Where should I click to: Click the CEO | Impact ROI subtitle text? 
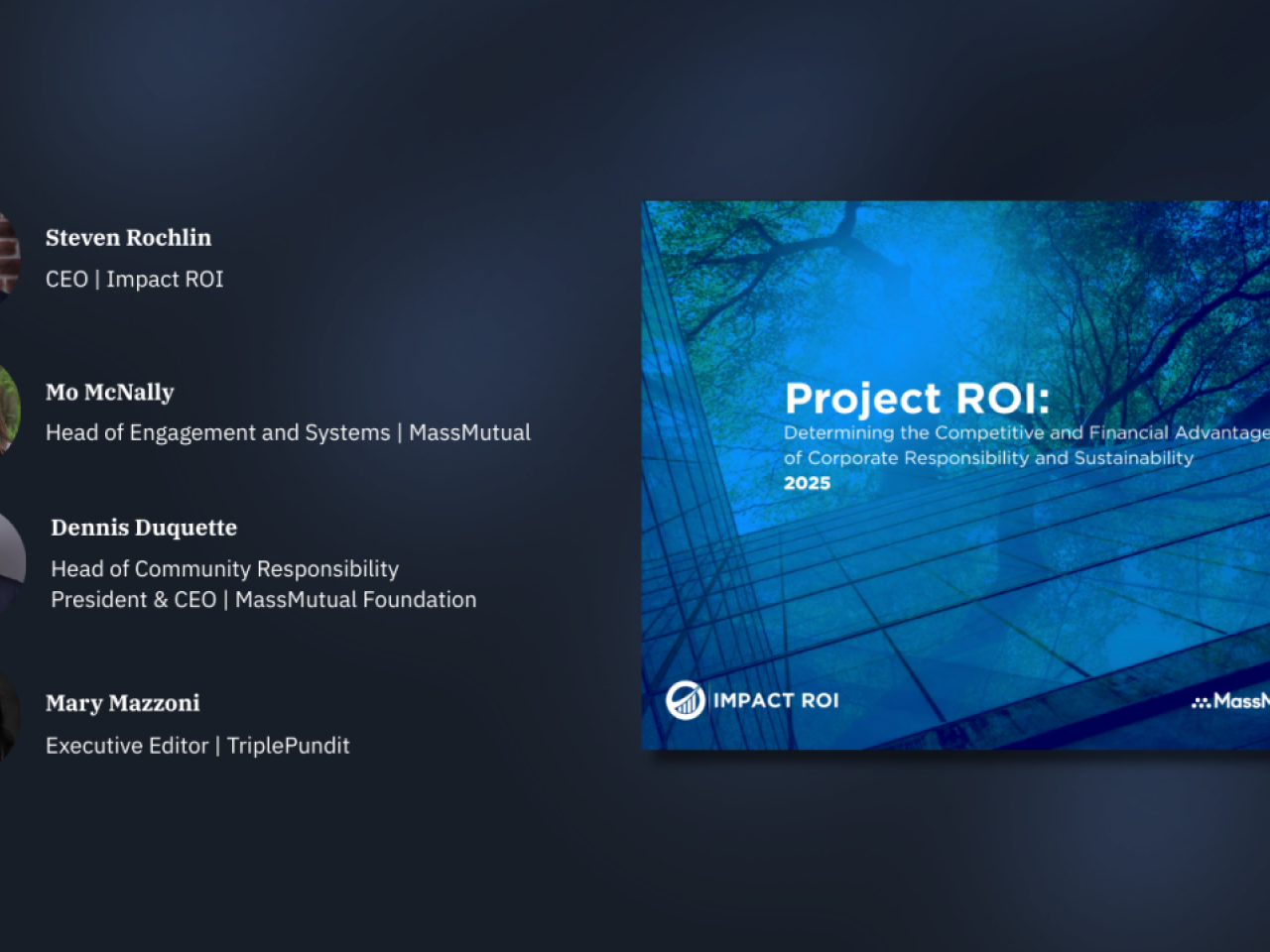point(134,279)
